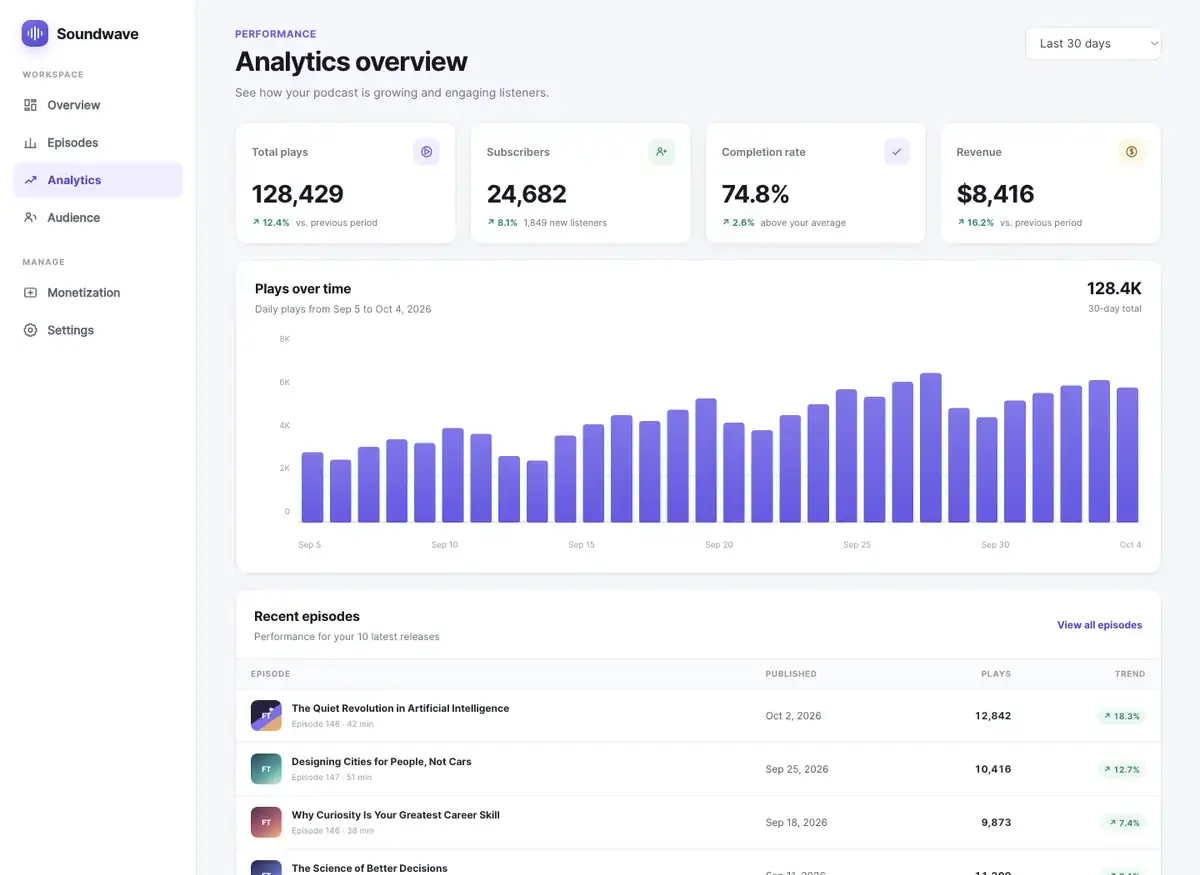Click the 128.4K 30-day total value
This screenshot has width=1200, height=875.
click(x=1114, y=289)
